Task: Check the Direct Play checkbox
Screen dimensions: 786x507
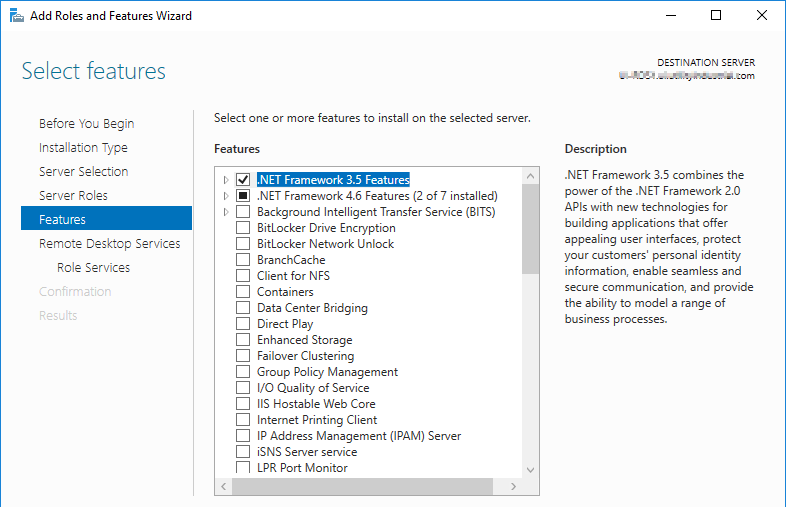Action: coord(243,324)
